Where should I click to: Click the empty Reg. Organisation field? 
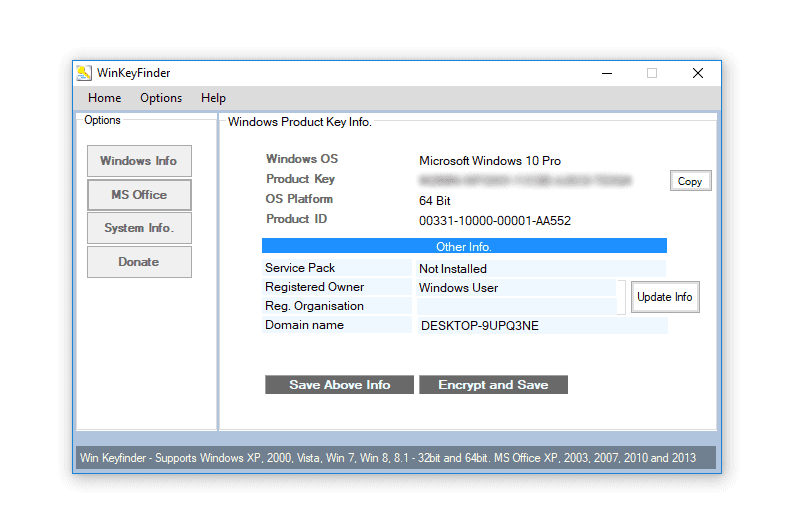pyautogui.click(x=516, y=306)
